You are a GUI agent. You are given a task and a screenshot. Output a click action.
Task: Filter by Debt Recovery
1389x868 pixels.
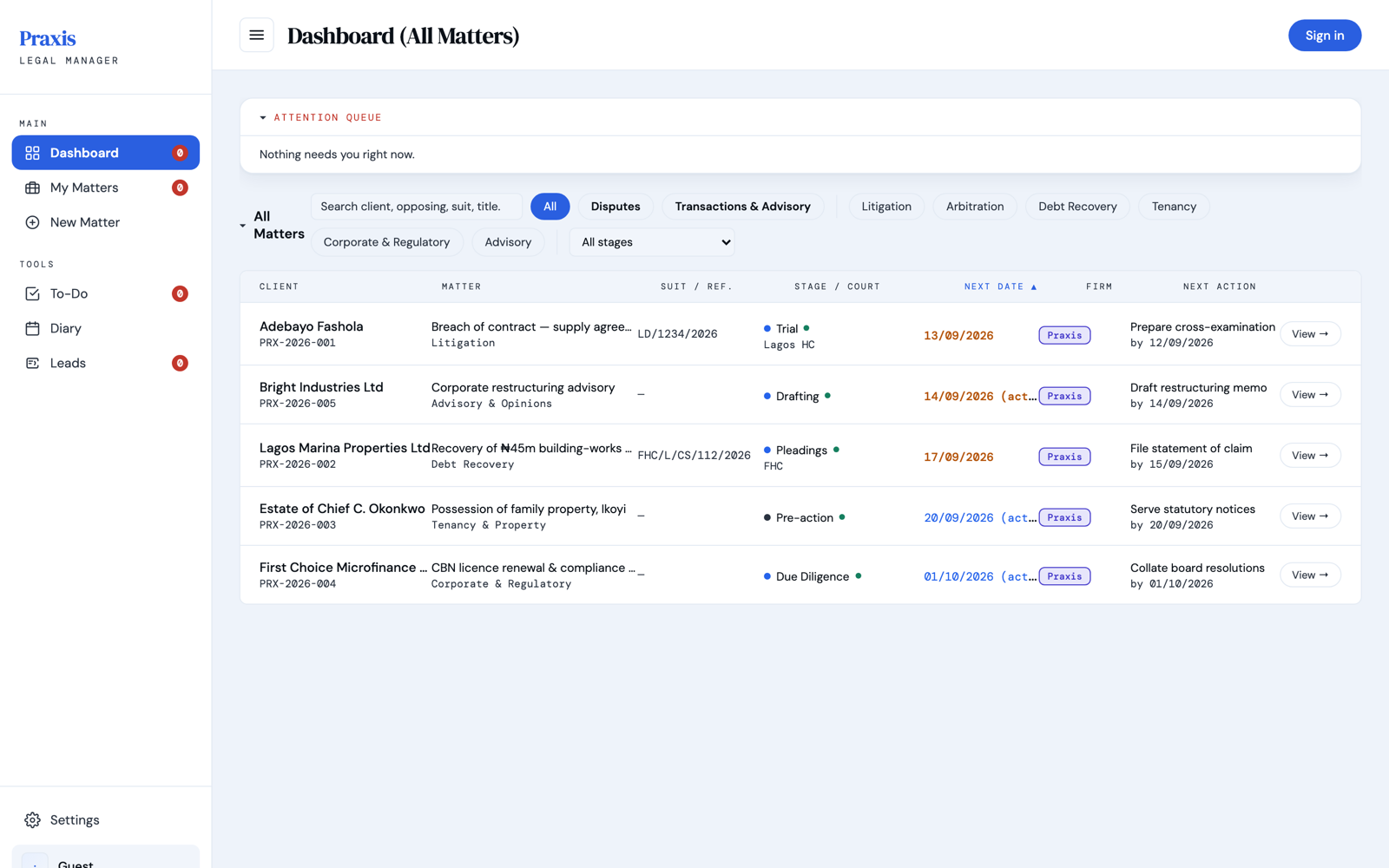(x=1077, y=207)
